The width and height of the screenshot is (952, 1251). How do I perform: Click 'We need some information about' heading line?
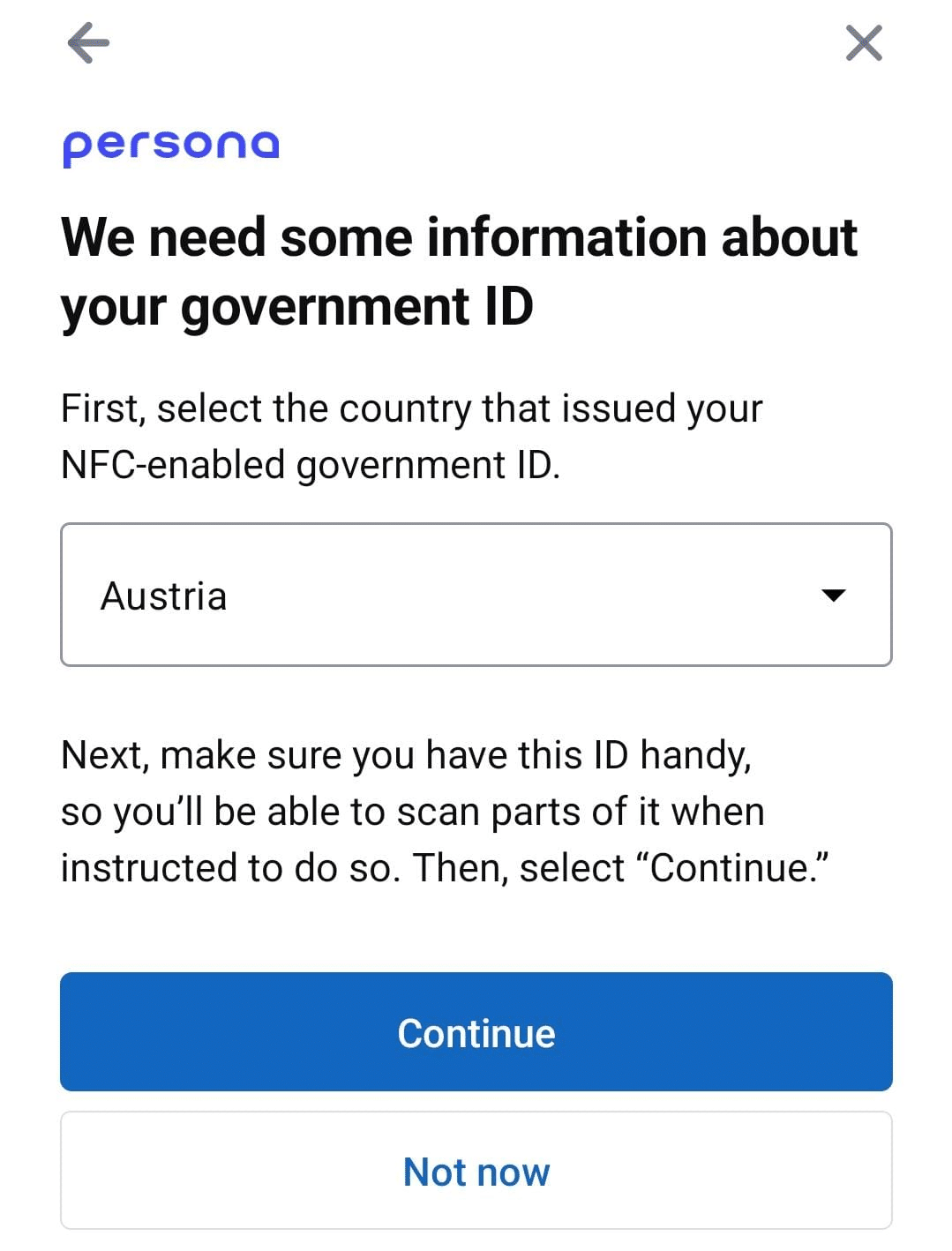click(459, 237)
